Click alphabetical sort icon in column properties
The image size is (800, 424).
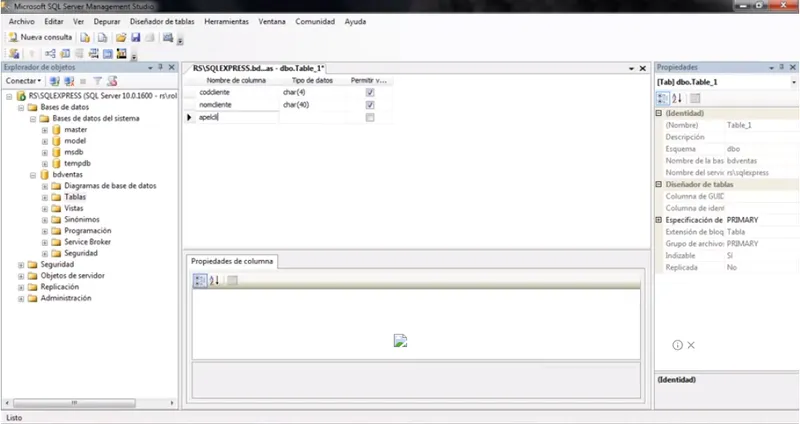pyautogui.click(x=215, y=280)
